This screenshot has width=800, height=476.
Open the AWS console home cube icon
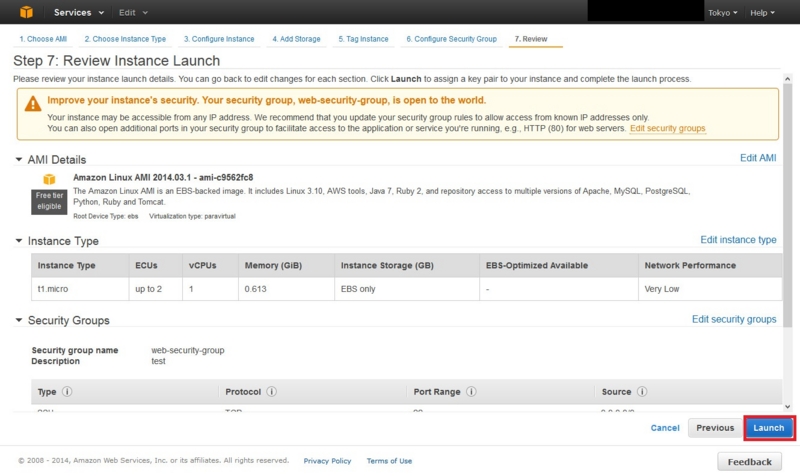pos(27,12)
